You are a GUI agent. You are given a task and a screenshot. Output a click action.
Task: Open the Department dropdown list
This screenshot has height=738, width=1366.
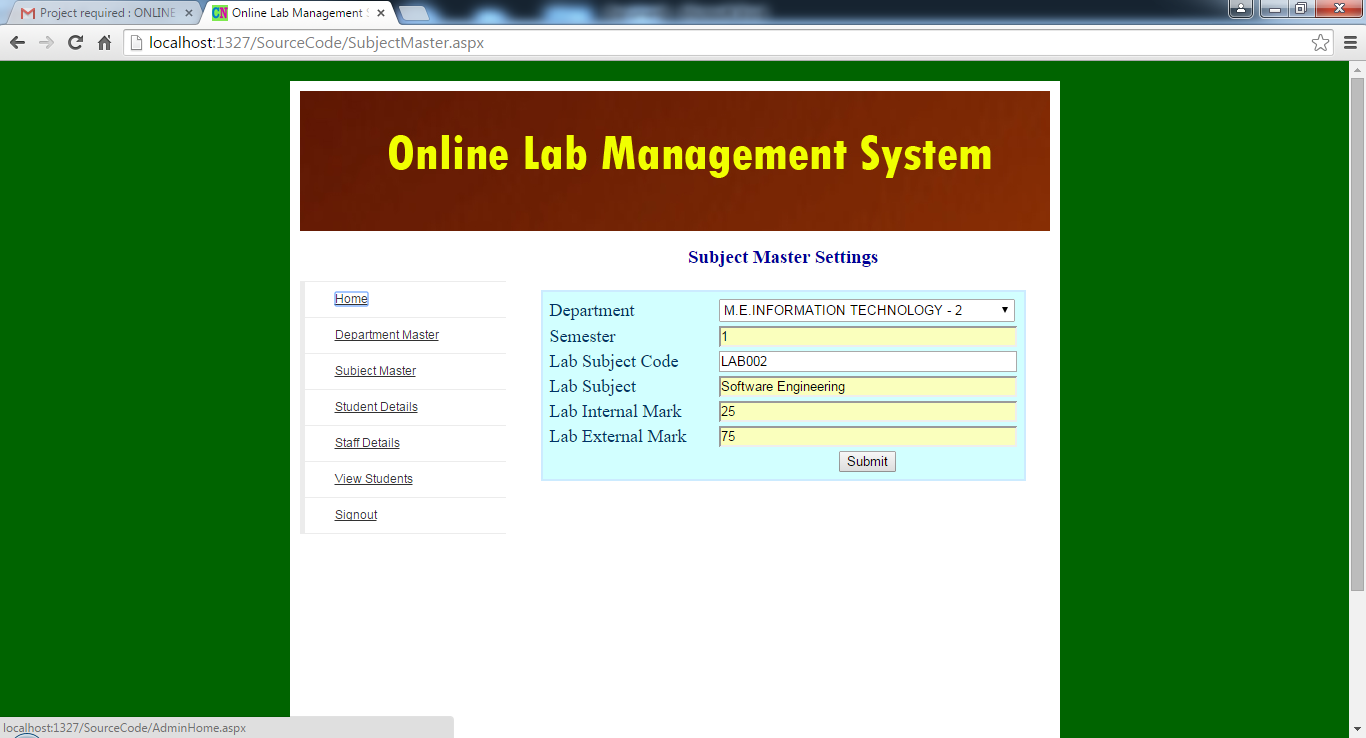coord(866,311)
